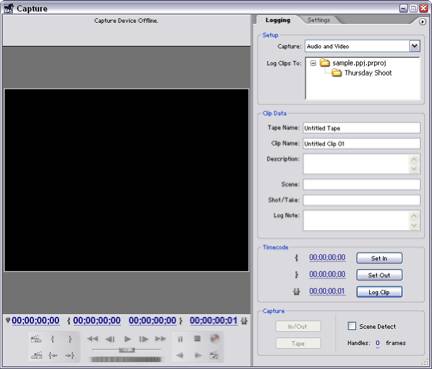Pause the tape playback
Image resolution: width=432 pixels, height=369 pixels.
[x=180, y=339]
